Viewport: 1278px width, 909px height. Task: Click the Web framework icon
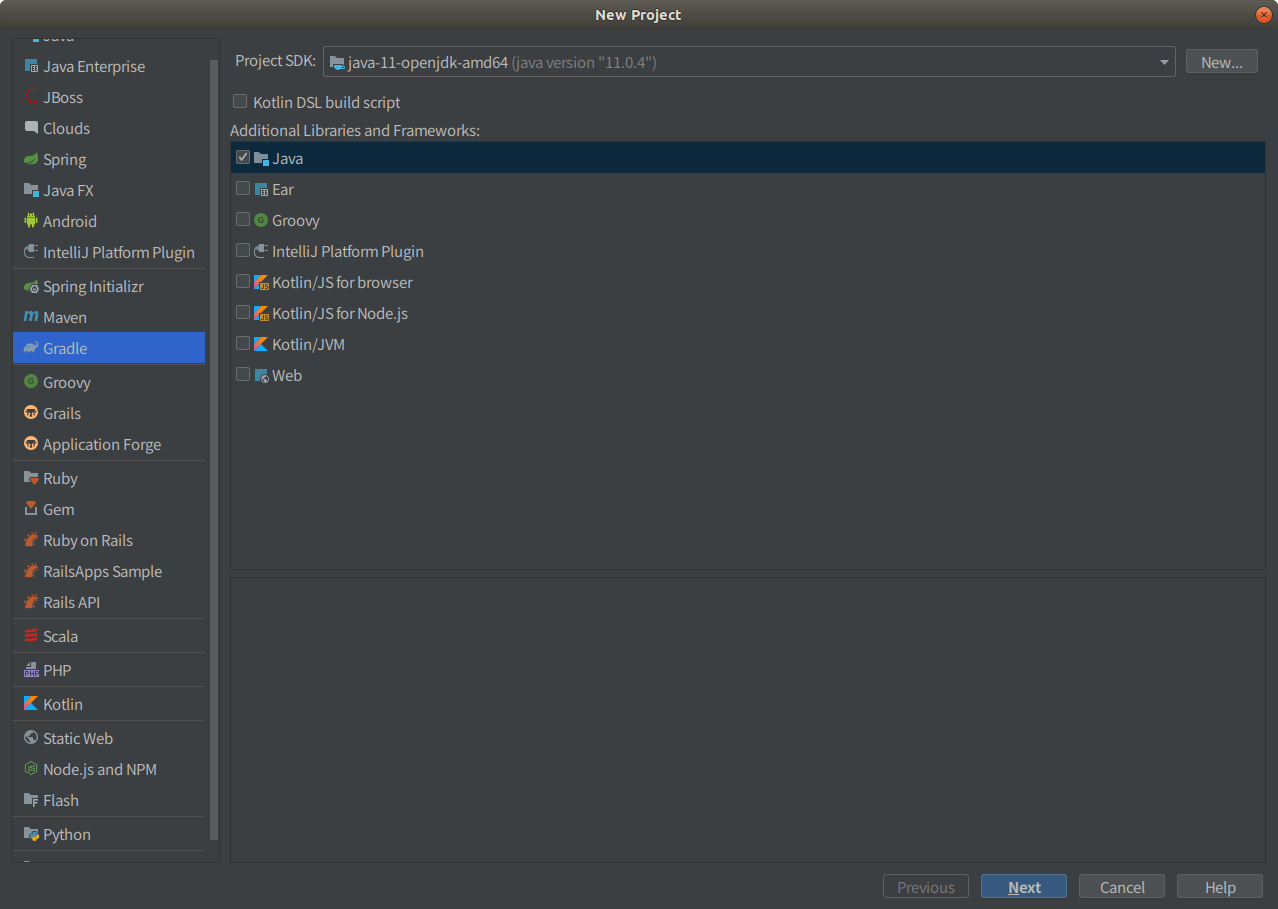click(261, 376)
